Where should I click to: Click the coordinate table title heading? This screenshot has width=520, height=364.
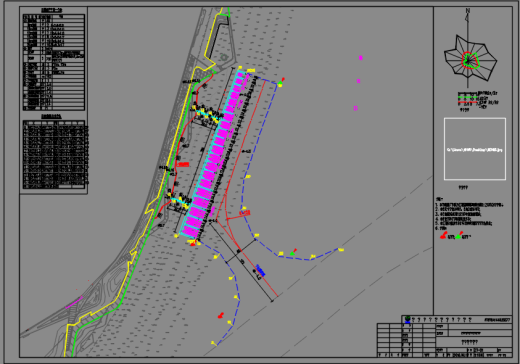(x=51, y=117)
